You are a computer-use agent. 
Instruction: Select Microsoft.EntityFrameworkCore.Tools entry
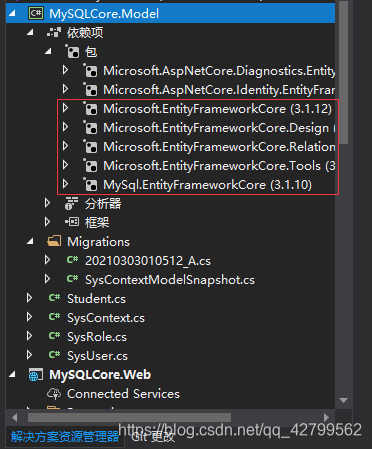pos(219,166)
